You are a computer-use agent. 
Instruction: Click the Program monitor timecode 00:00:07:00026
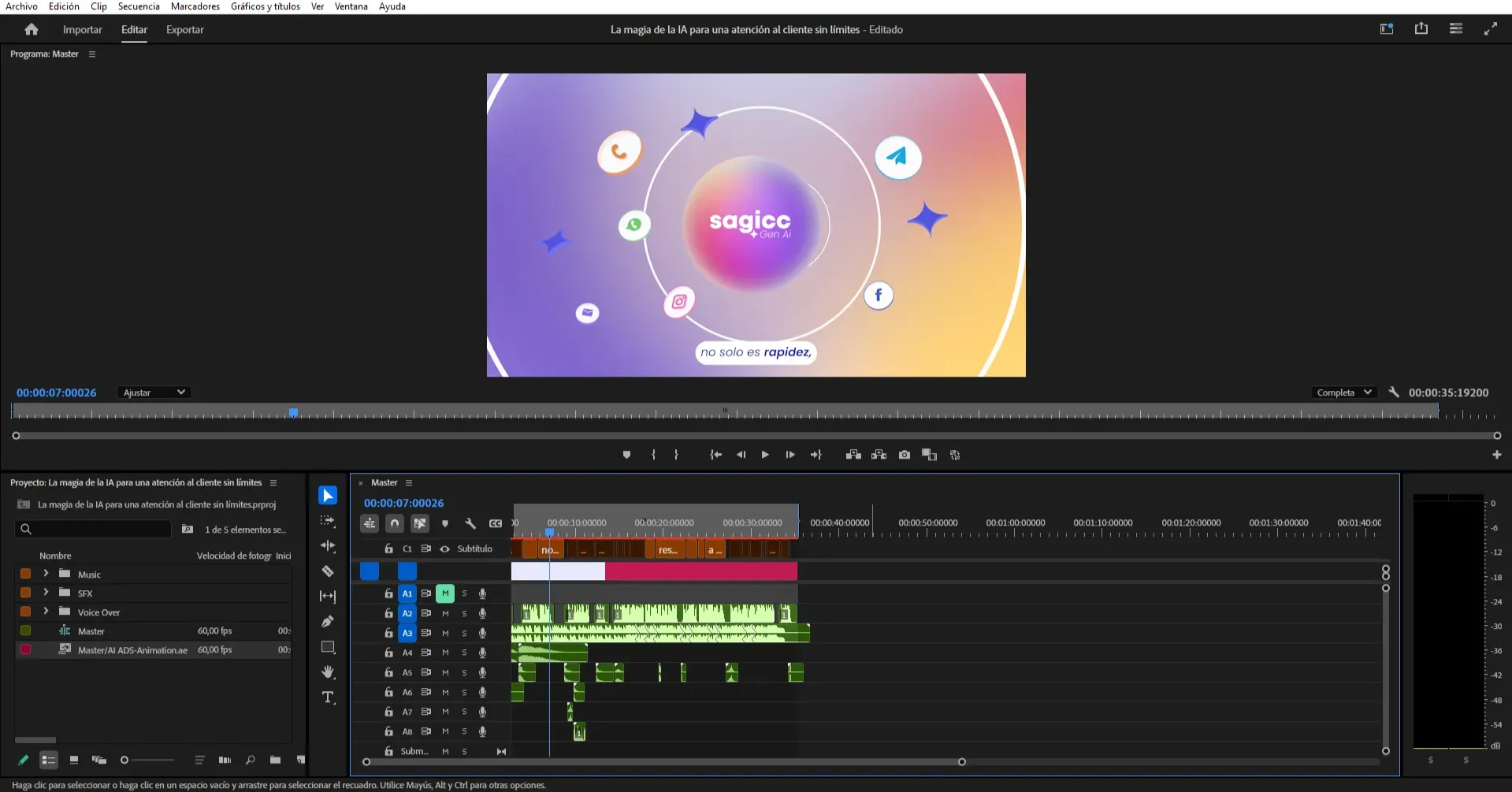click(57, 392)
